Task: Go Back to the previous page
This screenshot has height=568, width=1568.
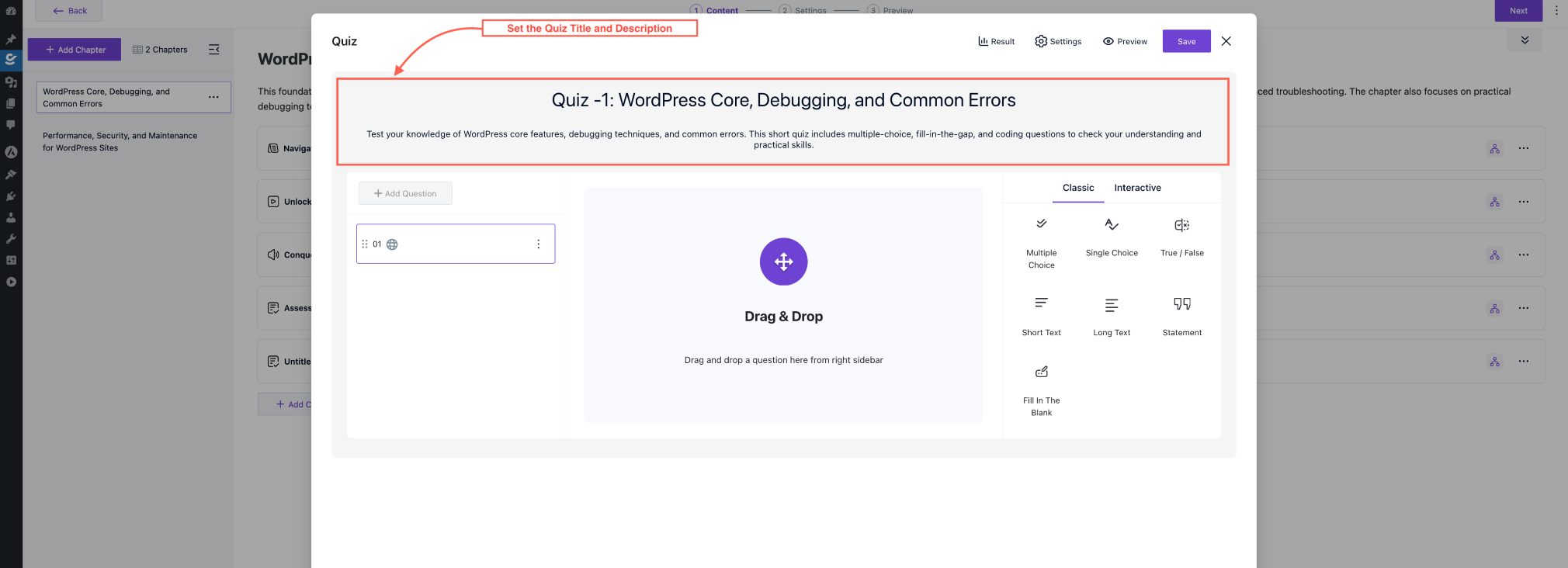Action: [69, 11]
